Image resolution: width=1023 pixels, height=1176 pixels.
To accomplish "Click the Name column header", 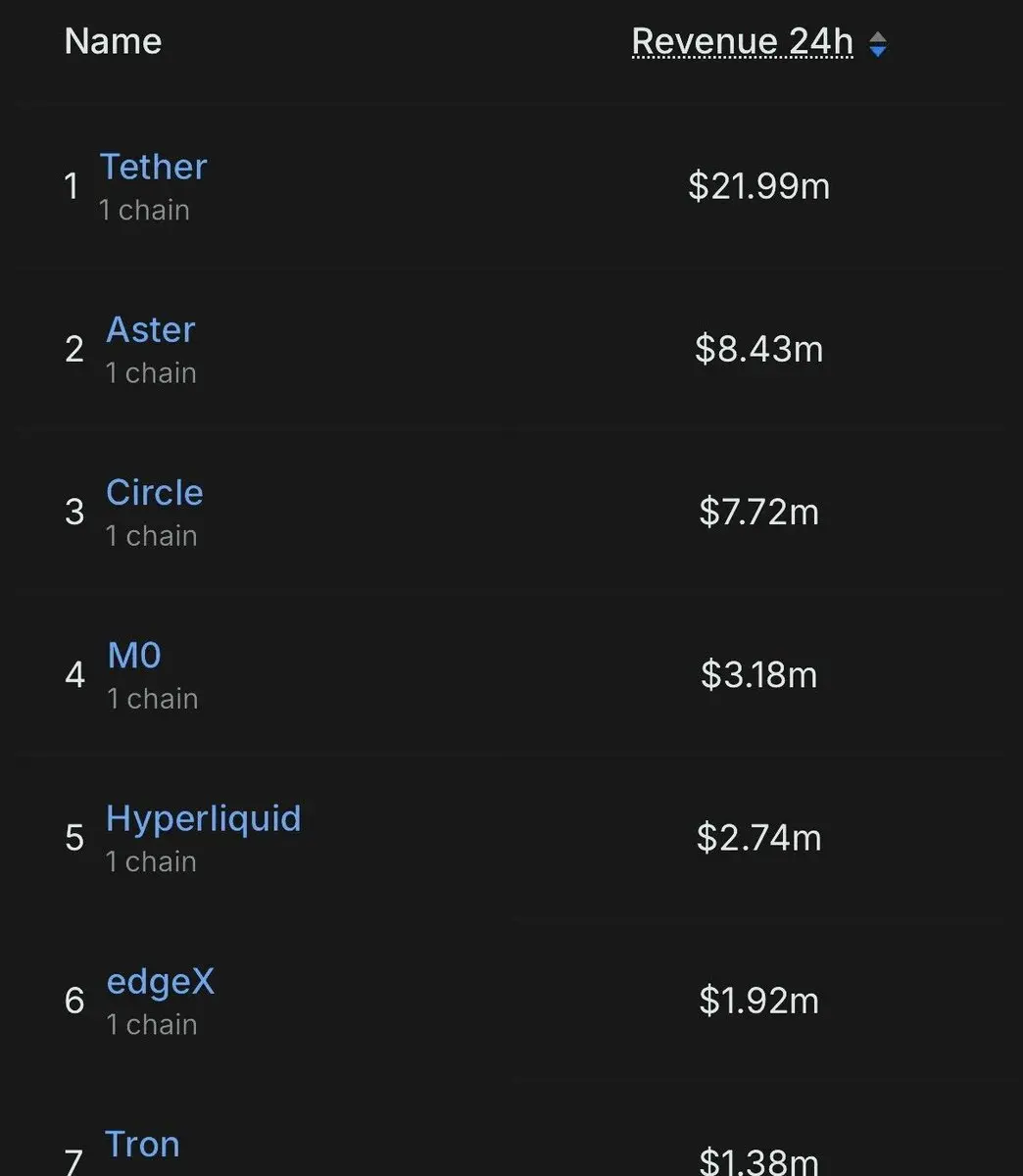I will [113, 41].
